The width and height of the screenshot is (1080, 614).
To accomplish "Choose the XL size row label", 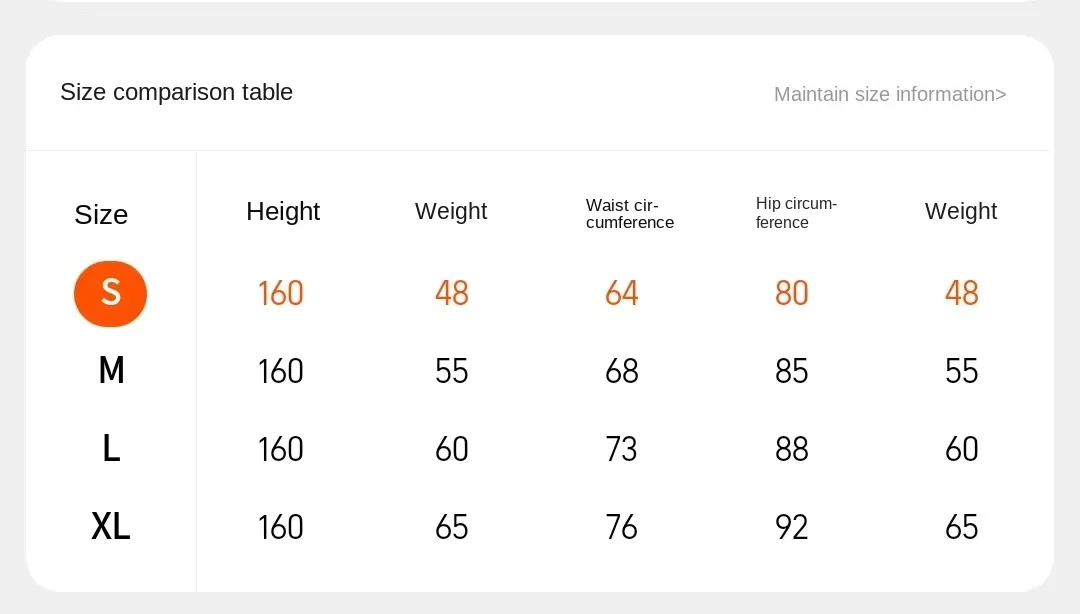I will [x=111, y=527].
